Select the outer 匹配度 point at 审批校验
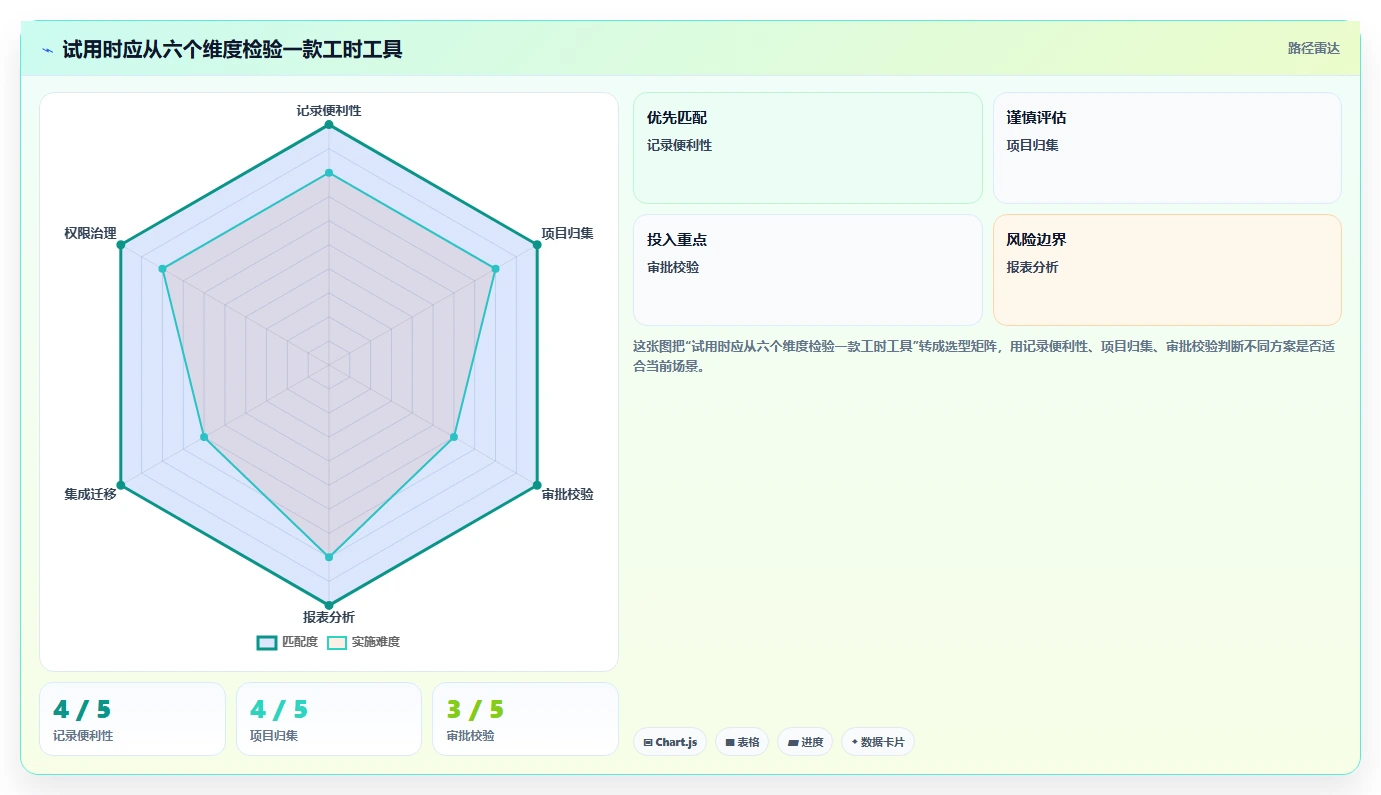 pos(537,485)
